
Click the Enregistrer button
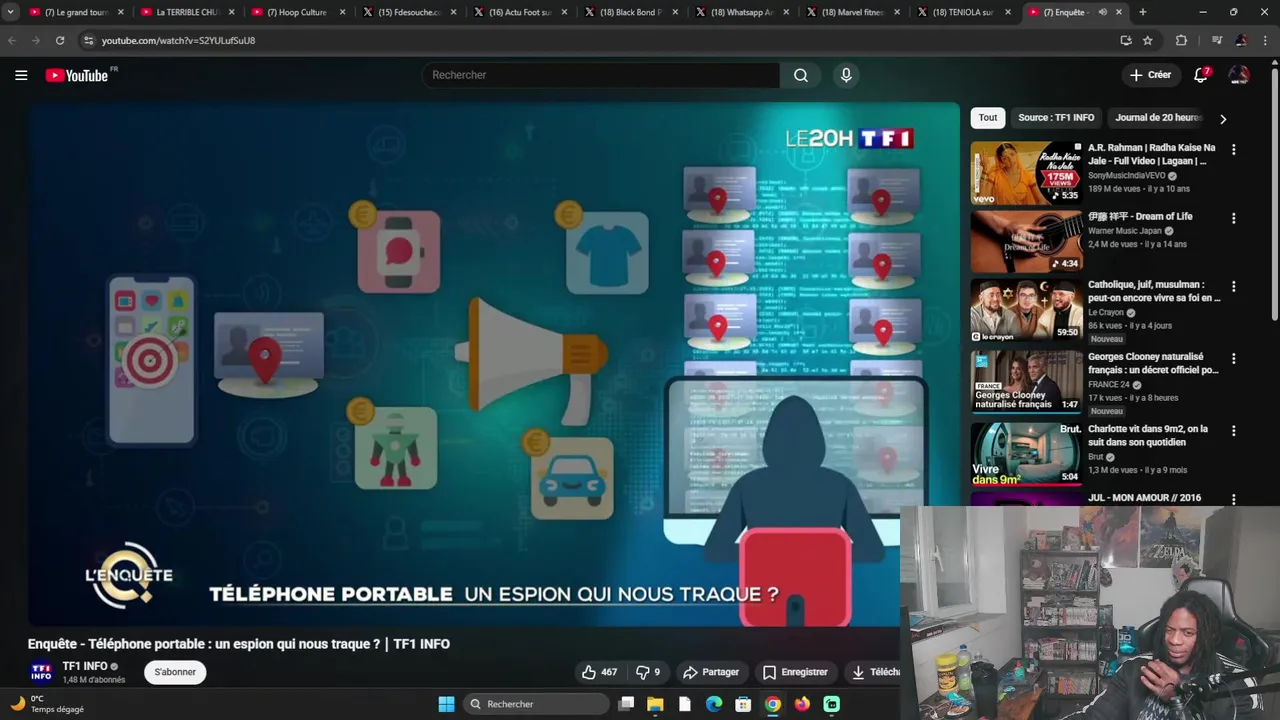click(x=795, y=672)
